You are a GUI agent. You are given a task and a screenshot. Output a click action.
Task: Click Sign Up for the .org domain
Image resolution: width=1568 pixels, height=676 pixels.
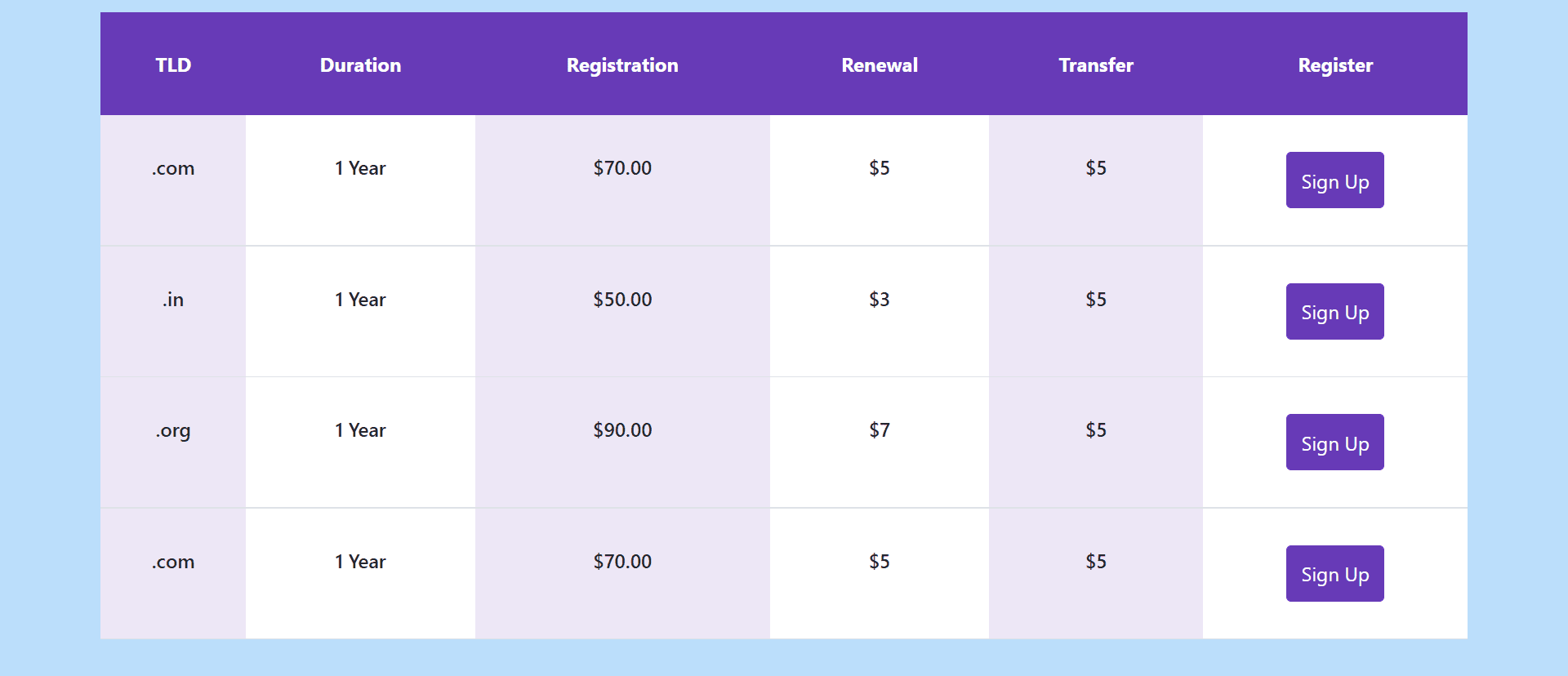click(x=1334, y=442)
